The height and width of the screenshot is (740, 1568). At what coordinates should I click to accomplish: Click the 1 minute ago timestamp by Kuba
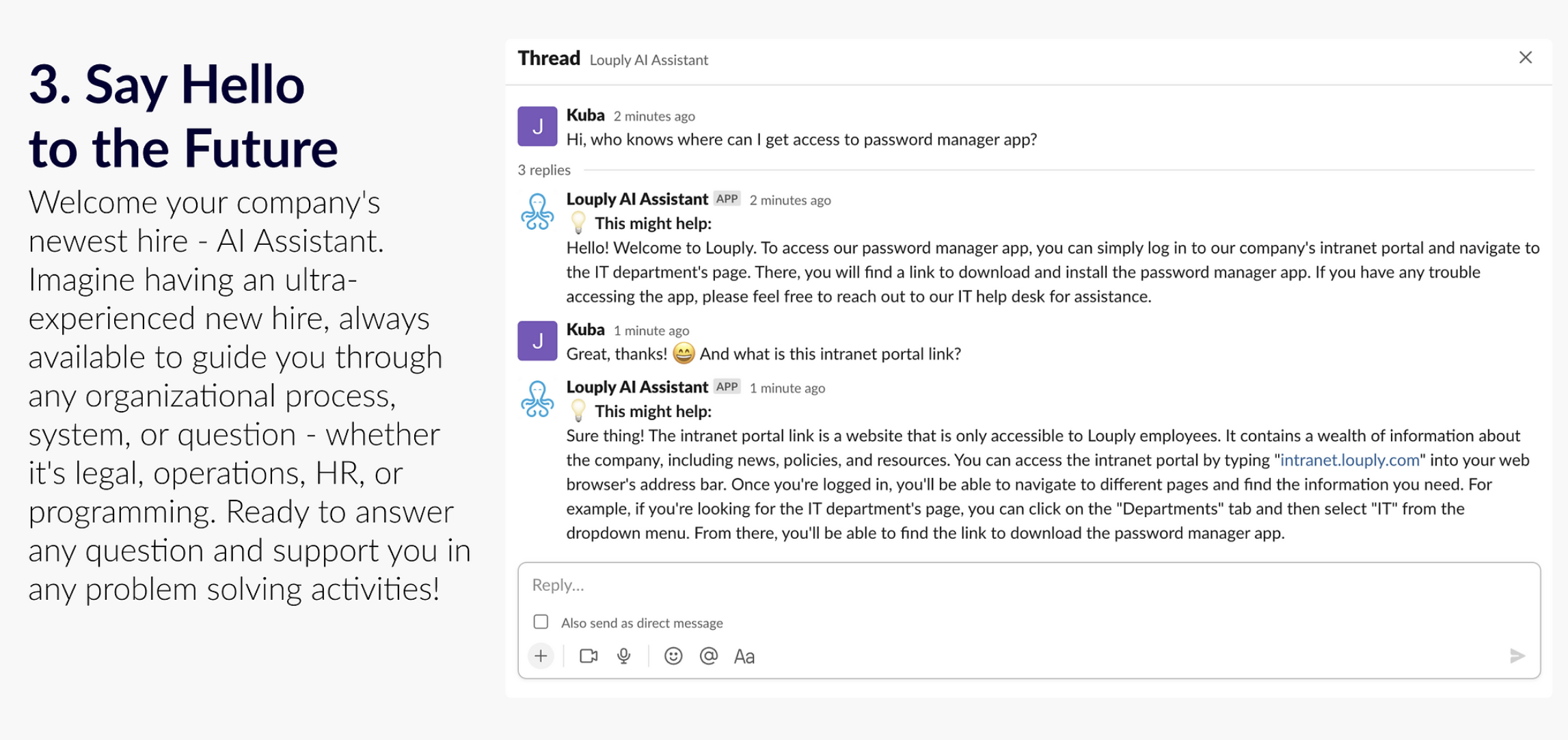651,330
